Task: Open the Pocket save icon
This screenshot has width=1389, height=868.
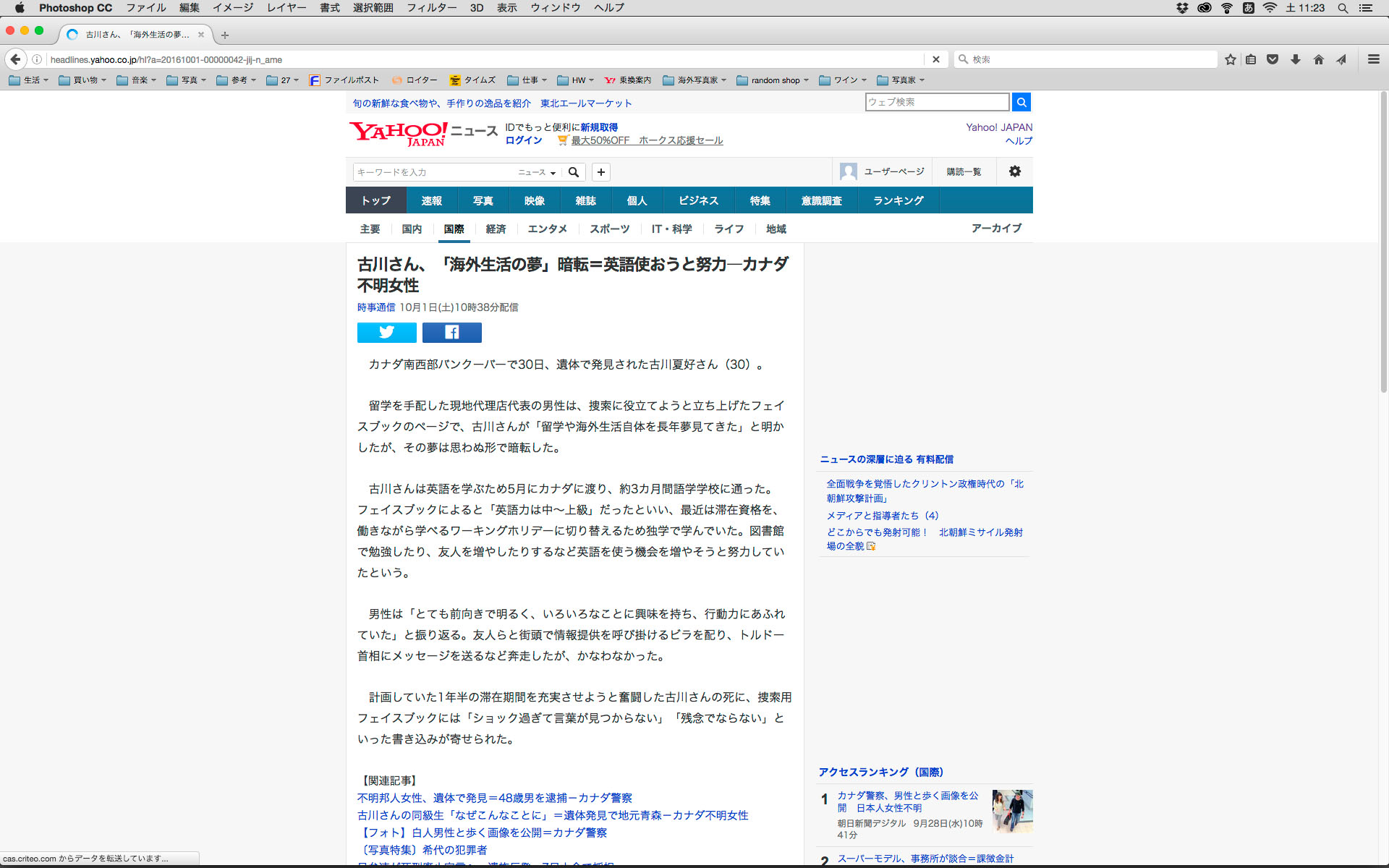Action: (x=1273, y=59)
